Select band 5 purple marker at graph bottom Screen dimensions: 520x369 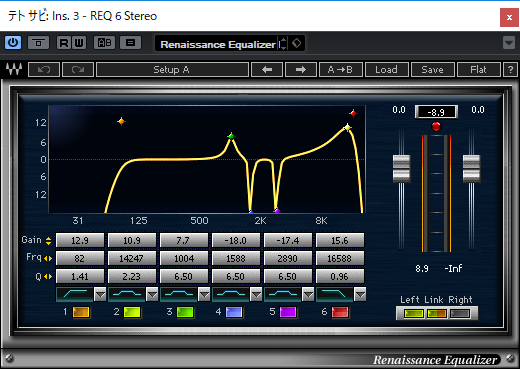coord(277,210)
